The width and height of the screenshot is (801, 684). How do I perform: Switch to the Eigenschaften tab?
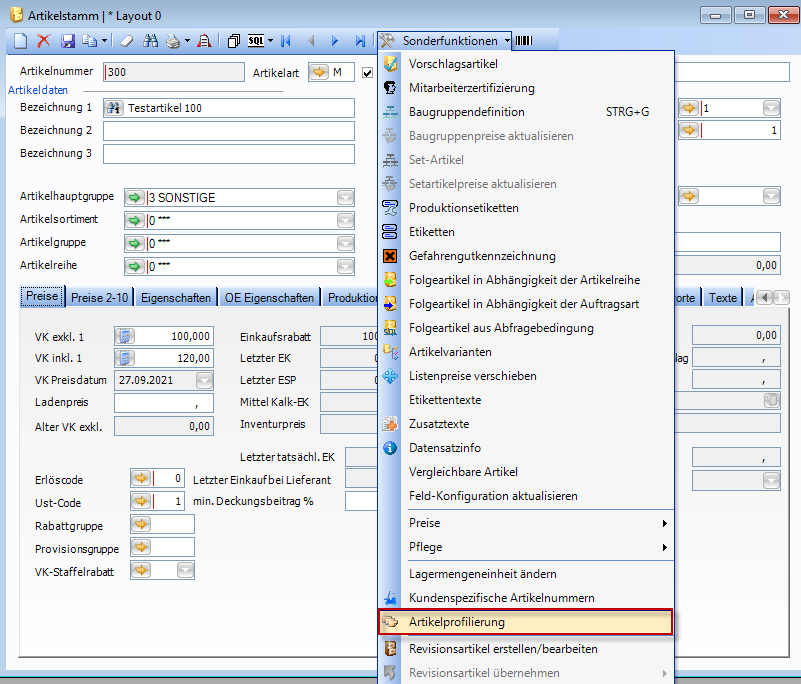[176, 297]
